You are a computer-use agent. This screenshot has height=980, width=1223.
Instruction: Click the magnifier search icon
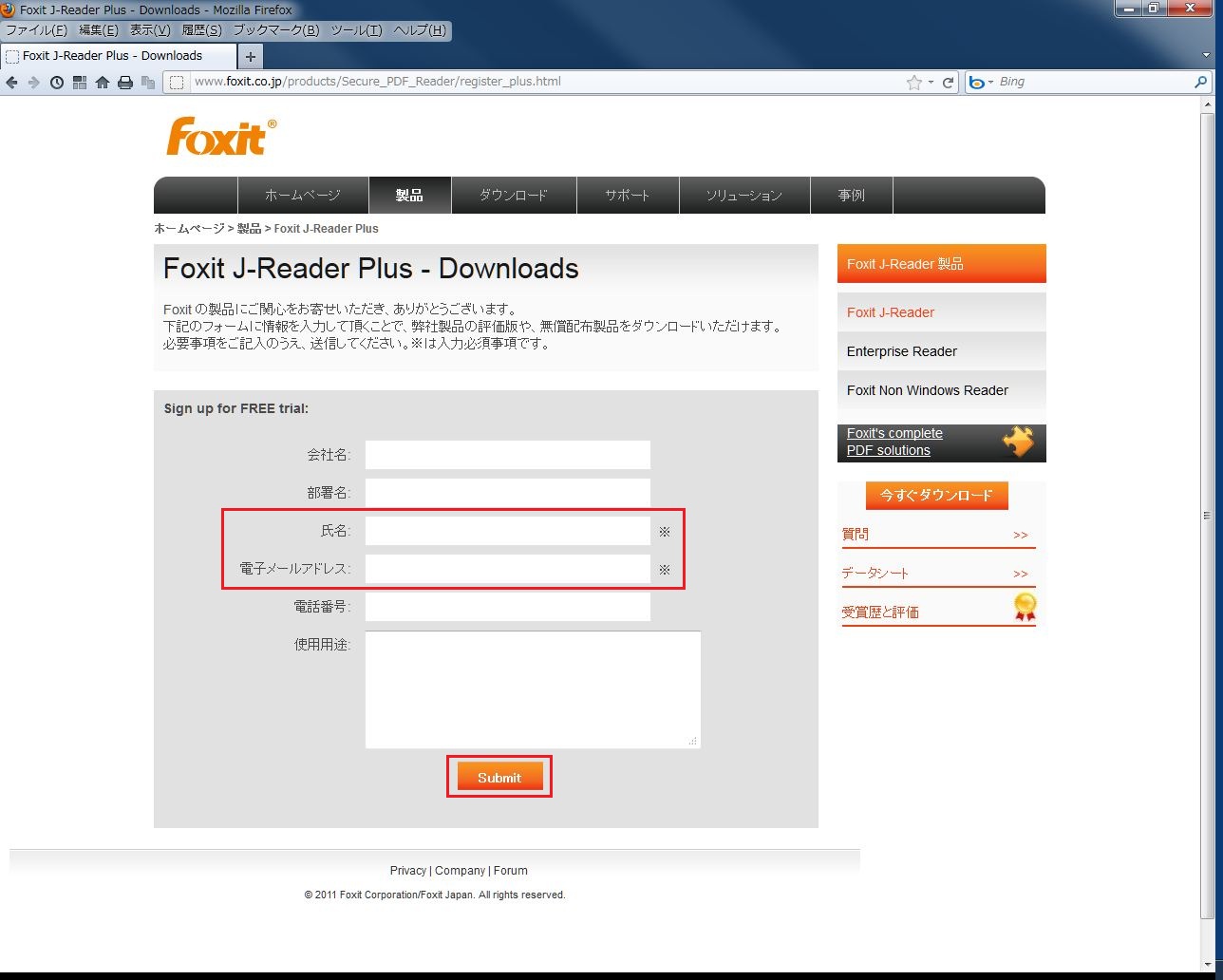tap(1200, 83)
